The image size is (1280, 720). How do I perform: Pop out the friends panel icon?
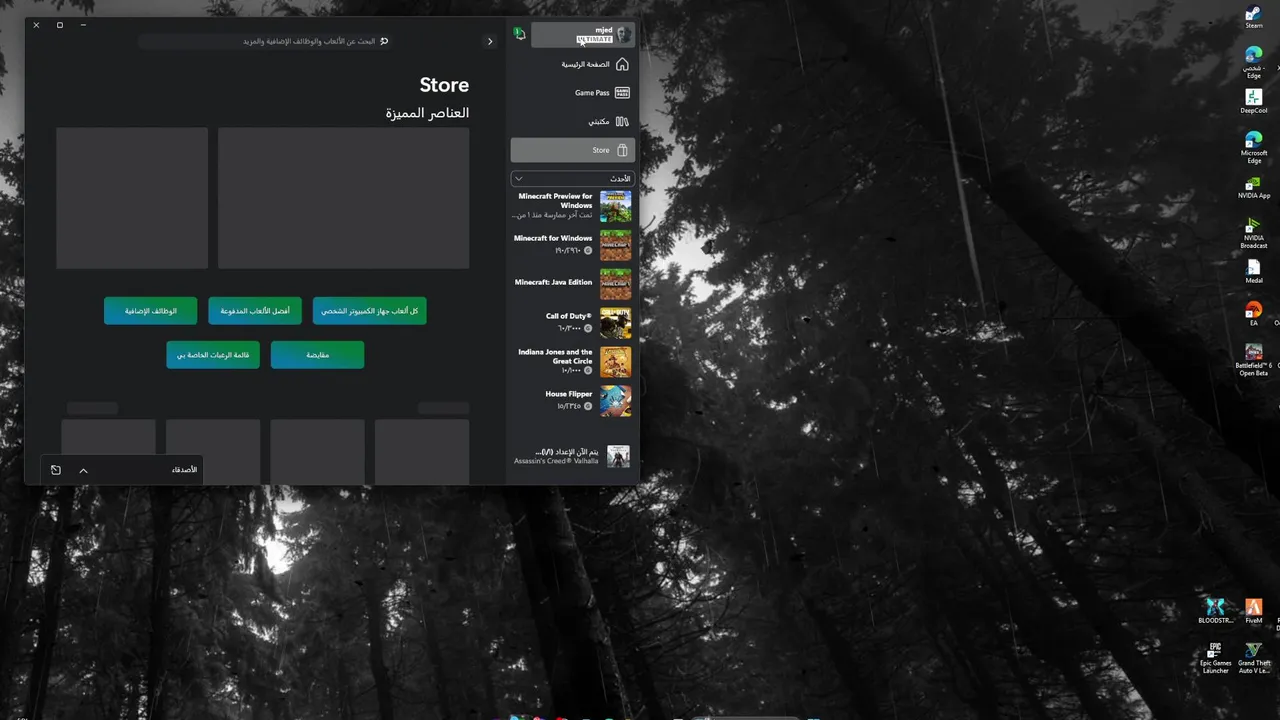56,470
